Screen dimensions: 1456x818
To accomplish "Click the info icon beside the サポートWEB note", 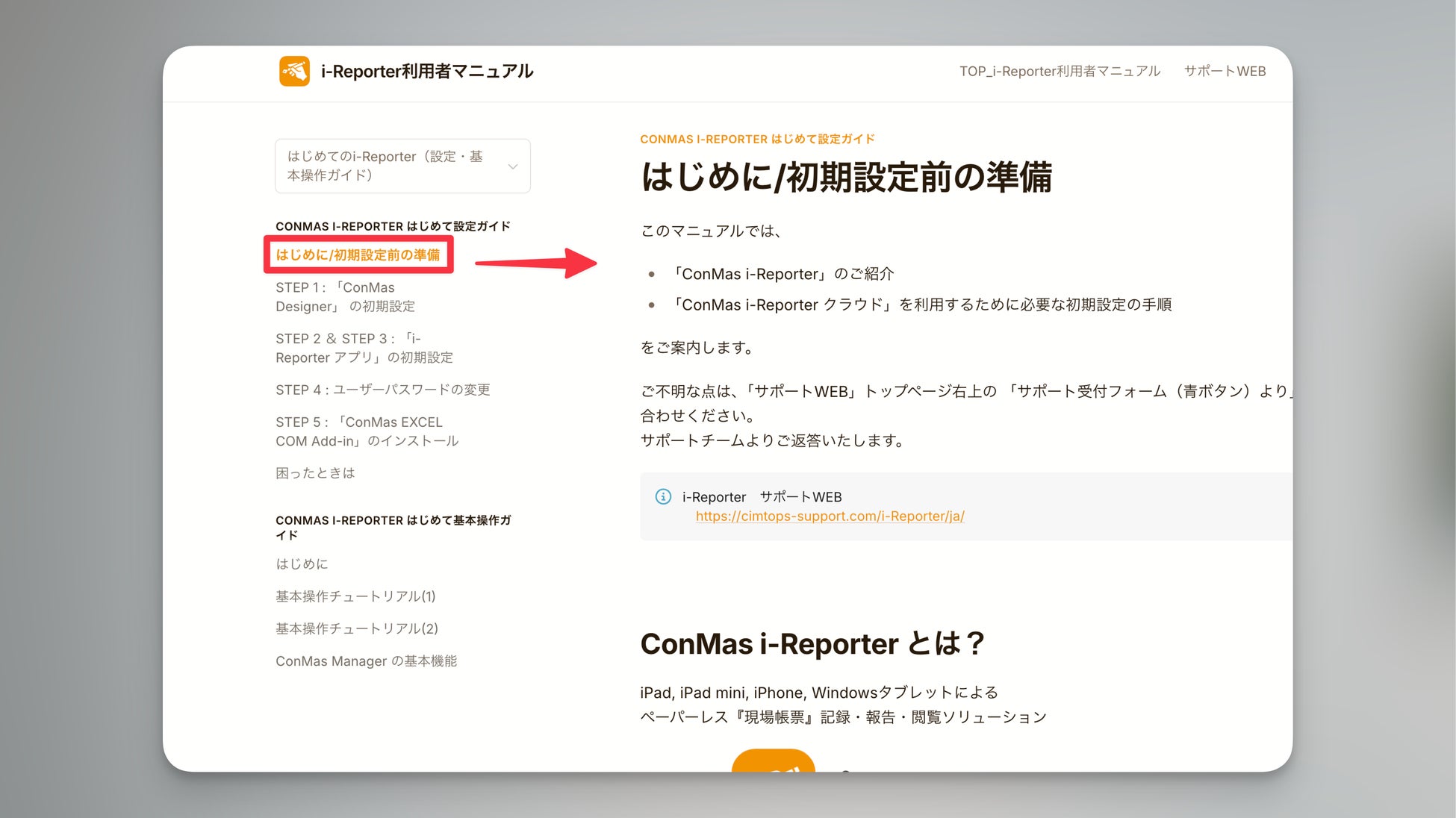I will [663, 496].
